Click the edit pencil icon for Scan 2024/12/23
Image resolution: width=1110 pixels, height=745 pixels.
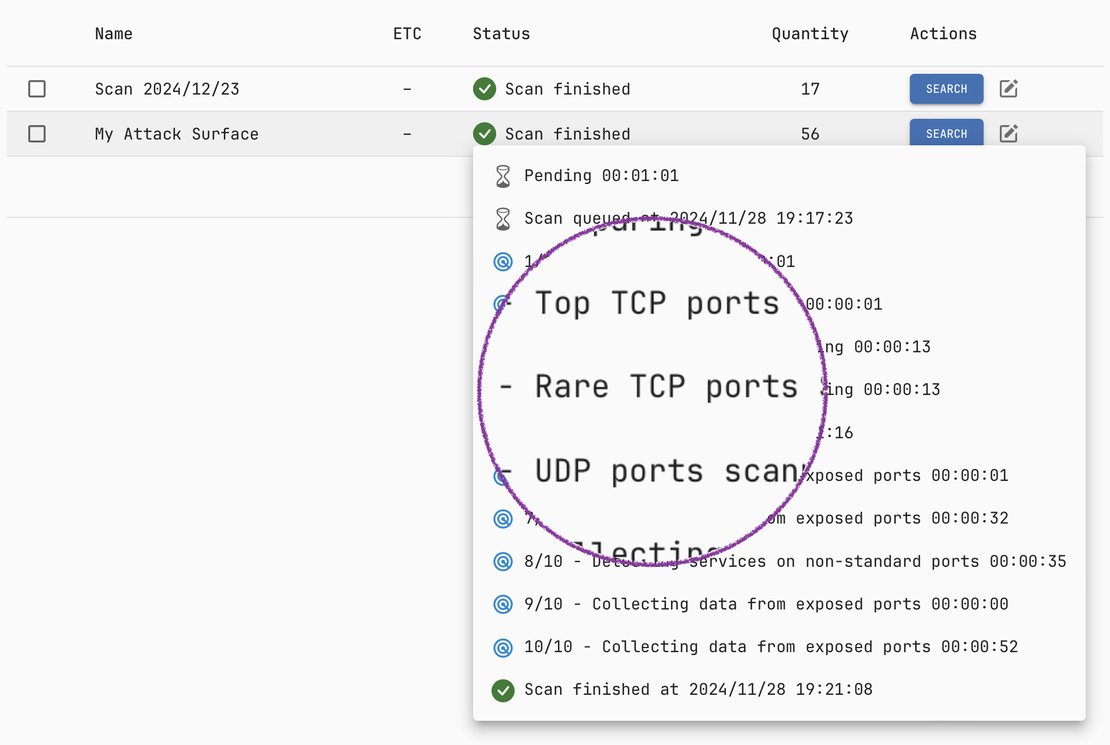(1008, 88)
